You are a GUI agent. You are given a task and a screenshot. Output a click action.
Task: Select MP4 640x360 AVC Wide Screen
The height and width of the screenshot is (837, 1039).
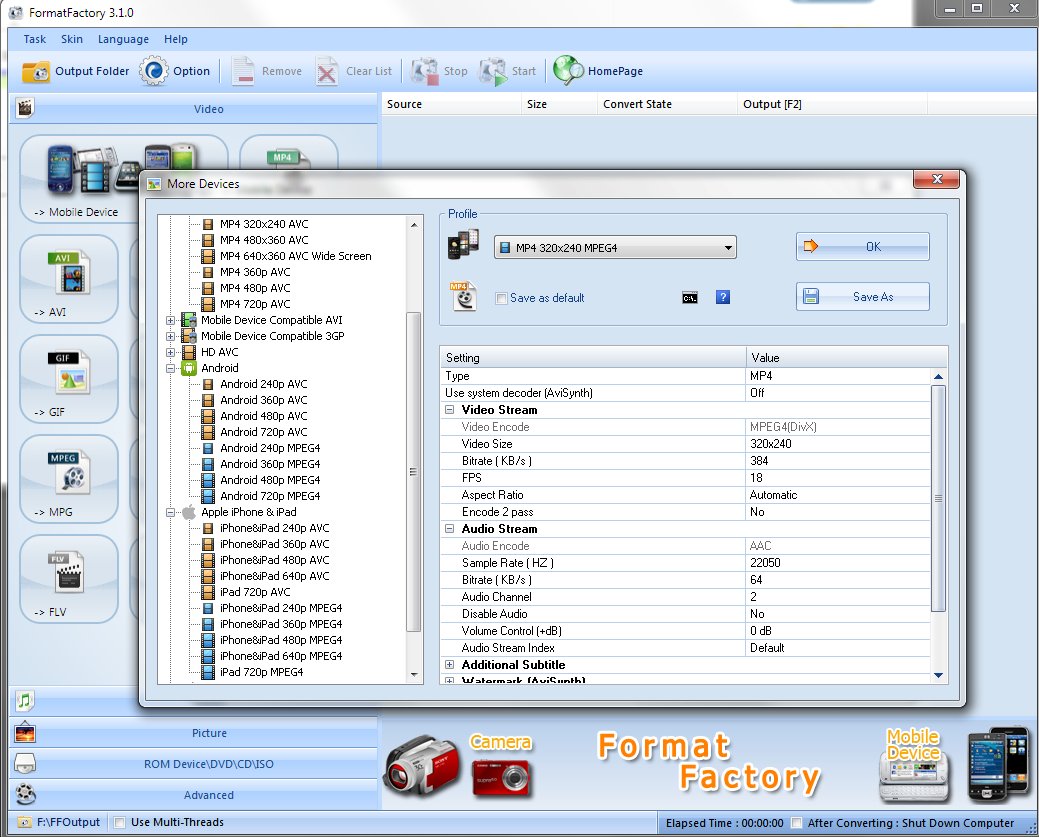pyautogui.click(x=296, y=256)
